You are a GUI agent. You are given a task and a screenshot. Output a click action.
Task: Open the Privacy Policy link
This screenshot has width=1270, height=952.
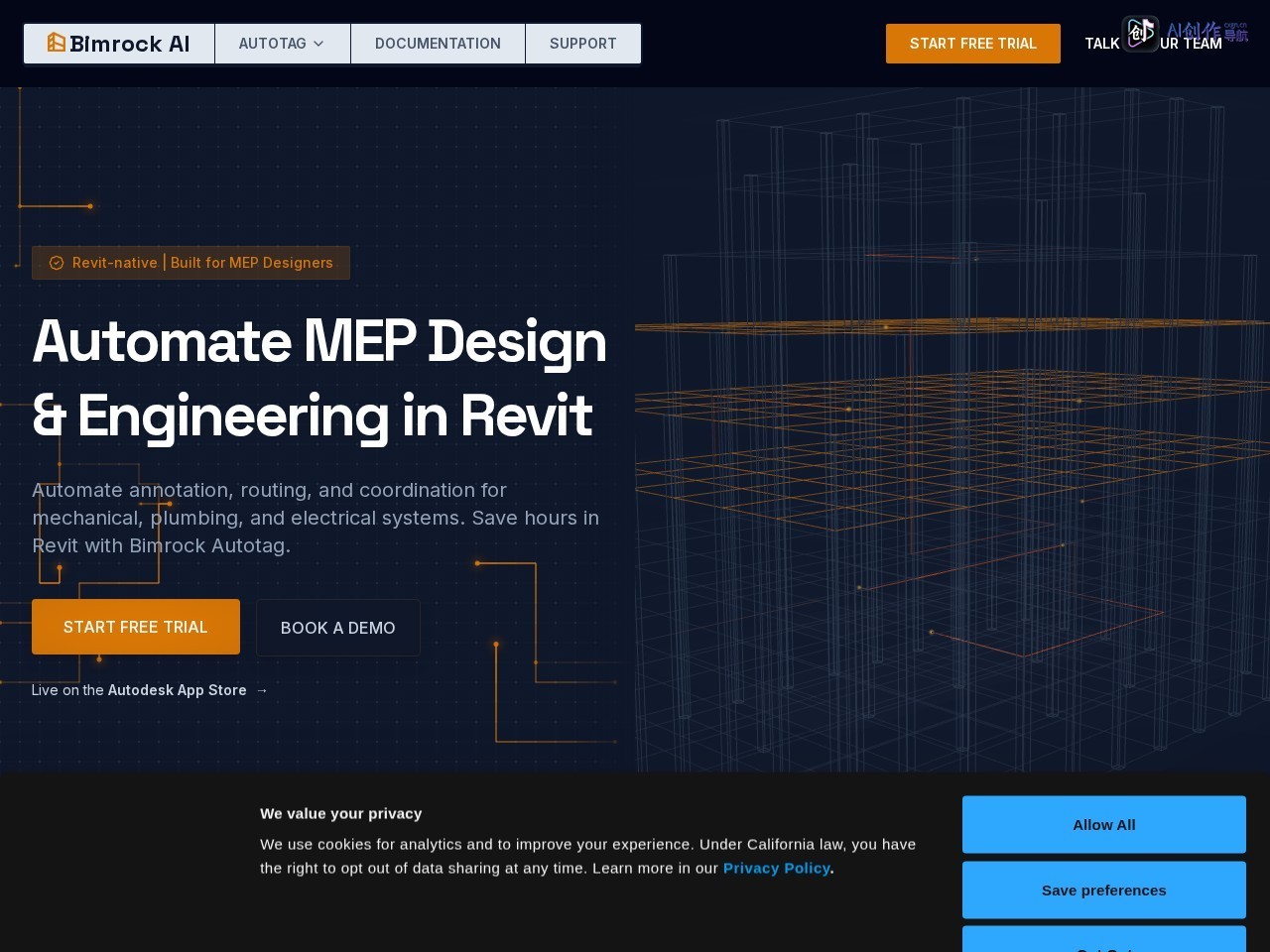point(777,868)
